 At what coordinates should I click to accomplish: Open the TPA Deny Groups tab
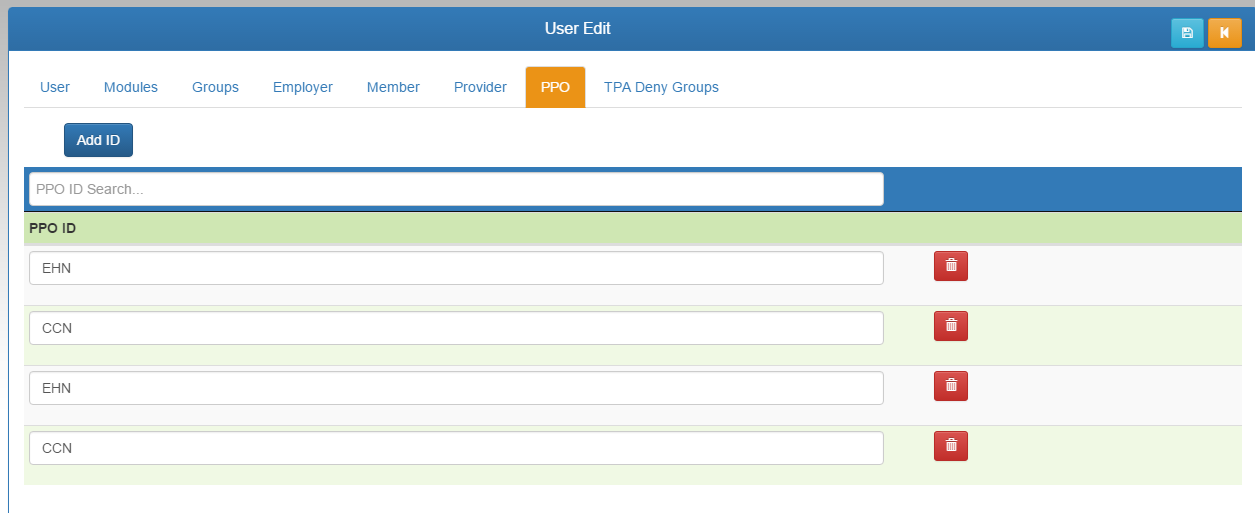click(x=661, y=87)
